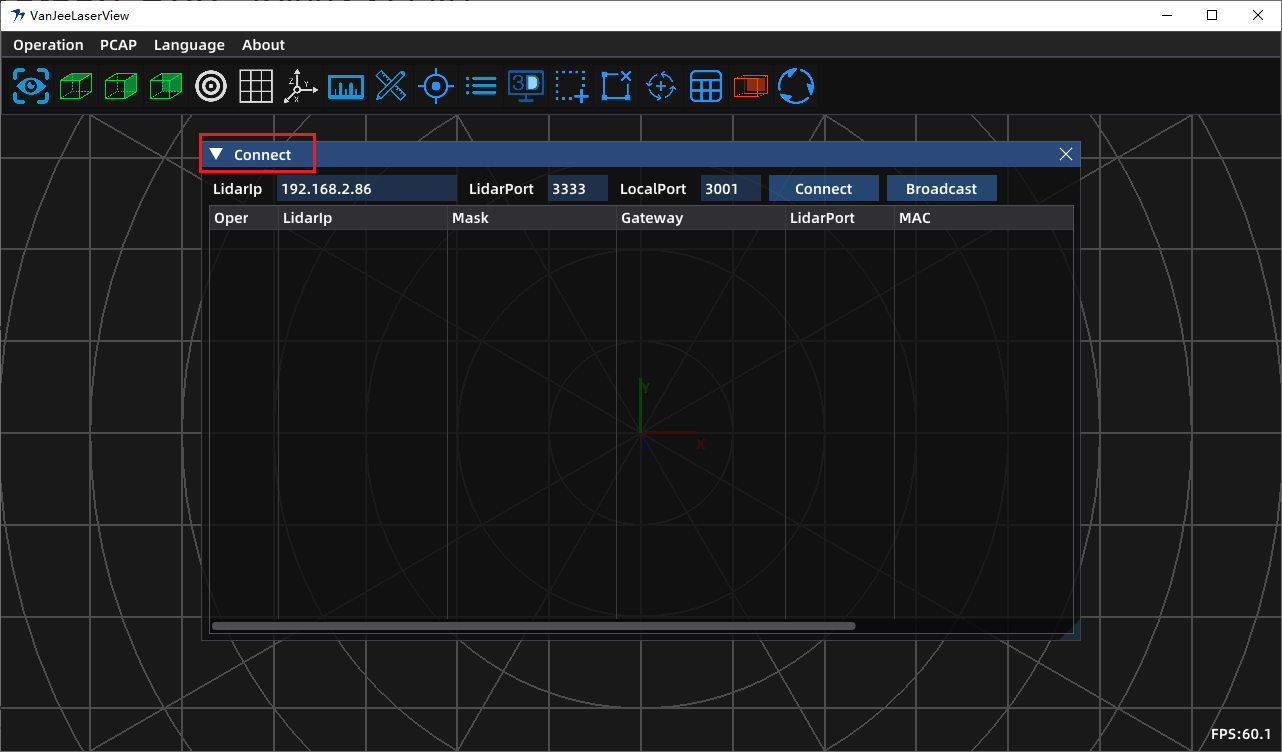Click the horizontal scrollbar in device table
The height and width of the screenshot is (752, 1282).
coord(534,626)
